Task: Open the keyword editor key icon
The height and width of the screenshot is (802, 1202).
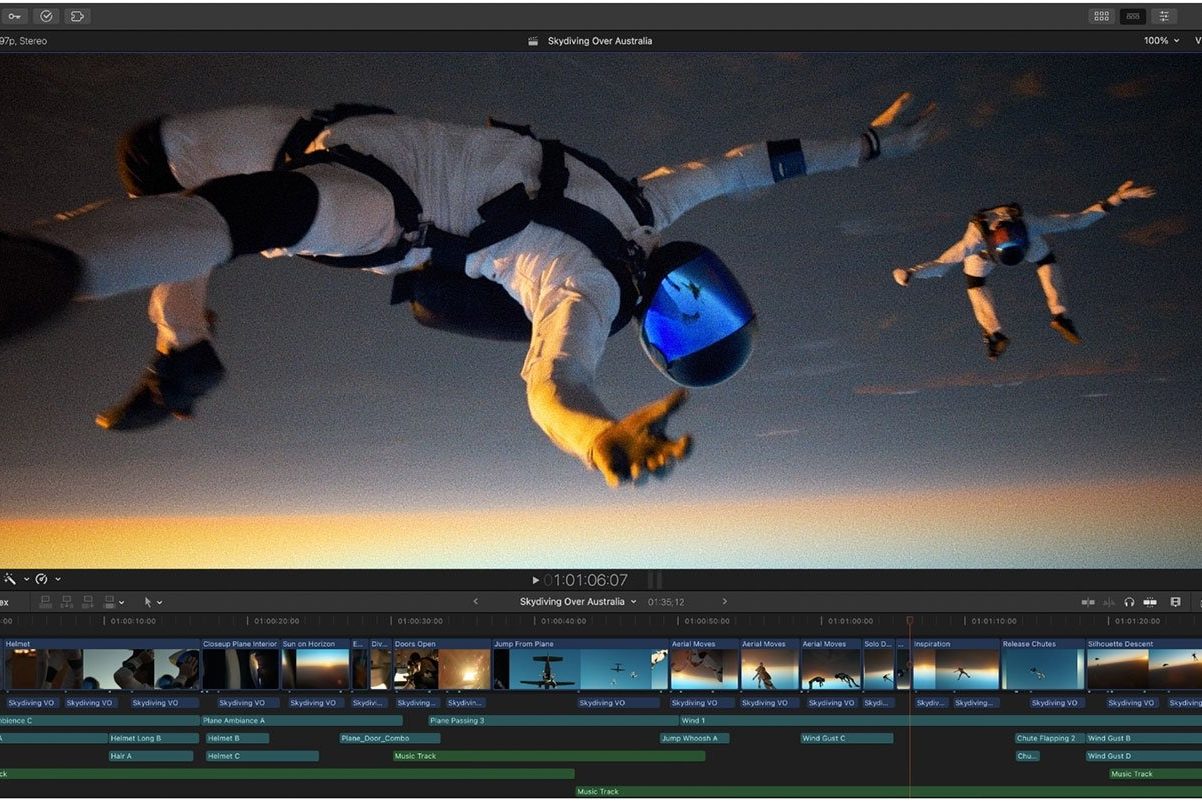Action: pyautogui.click(x=13, y=16)
